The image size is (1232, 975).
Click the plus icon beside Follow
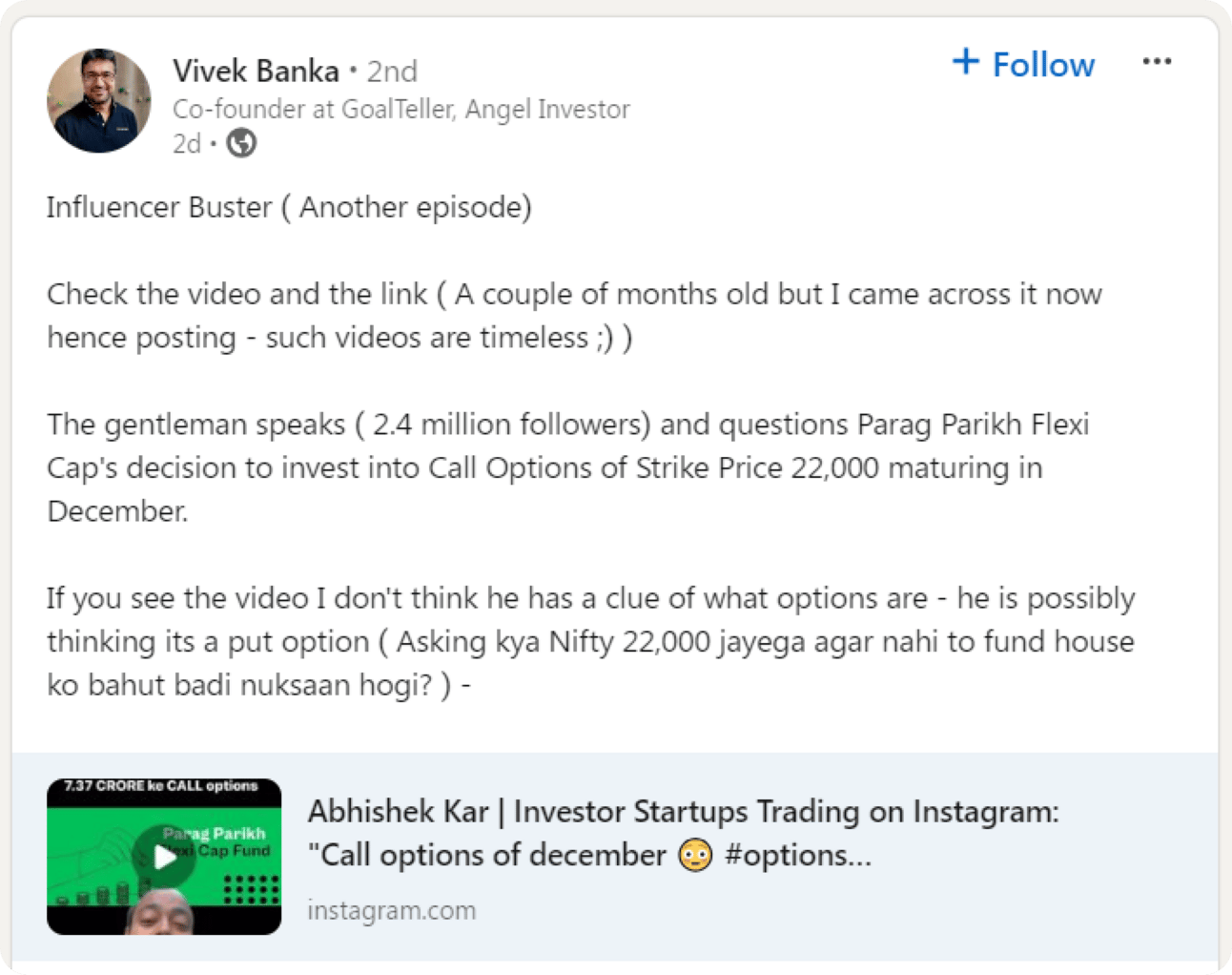click(x=966, y=62)
